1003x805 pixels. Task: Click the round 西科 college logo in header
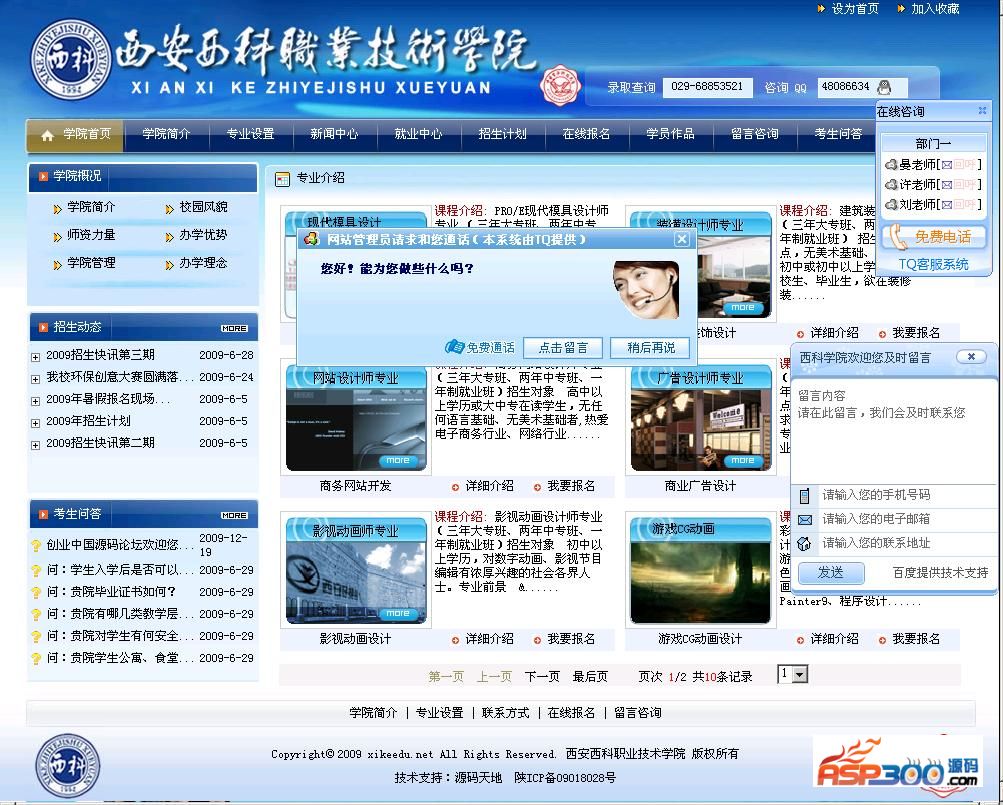pos(71,59)
